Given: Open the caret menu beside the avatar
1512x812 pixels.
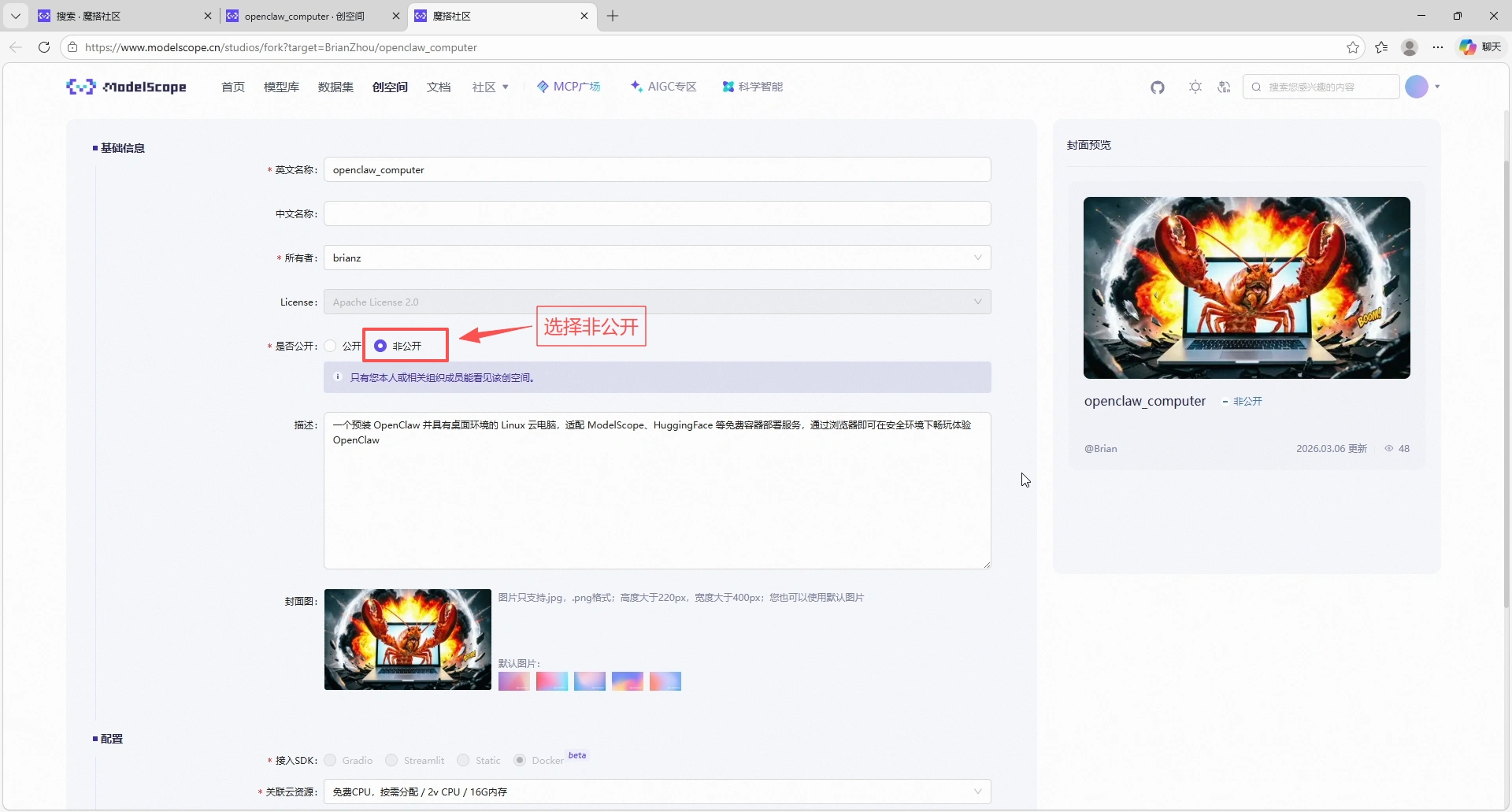Looking at the screenshot, I should pyautogui.click(x=1437, y=87).
